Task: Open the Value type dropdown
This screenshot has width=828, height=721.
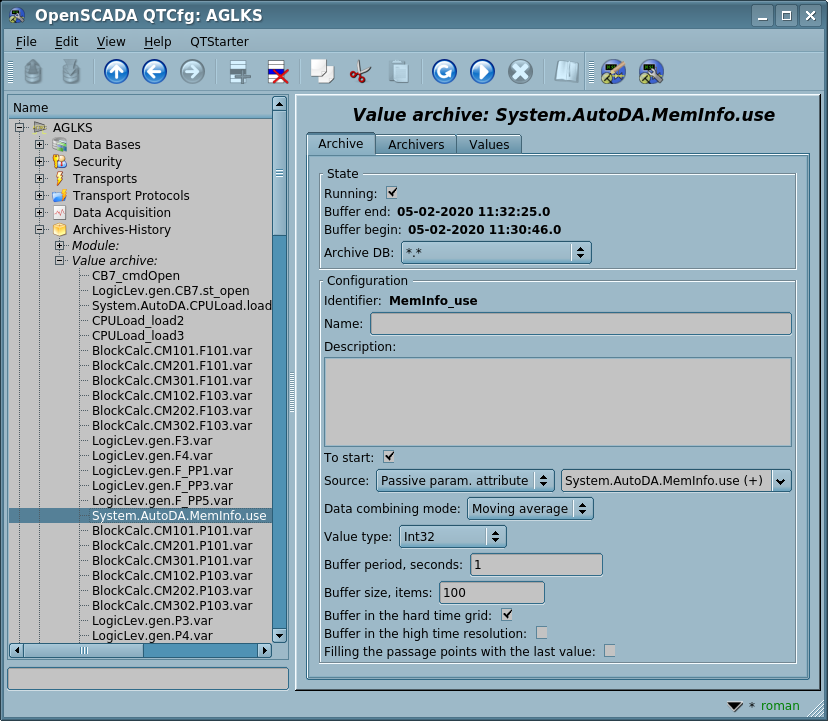Action: 453,537
